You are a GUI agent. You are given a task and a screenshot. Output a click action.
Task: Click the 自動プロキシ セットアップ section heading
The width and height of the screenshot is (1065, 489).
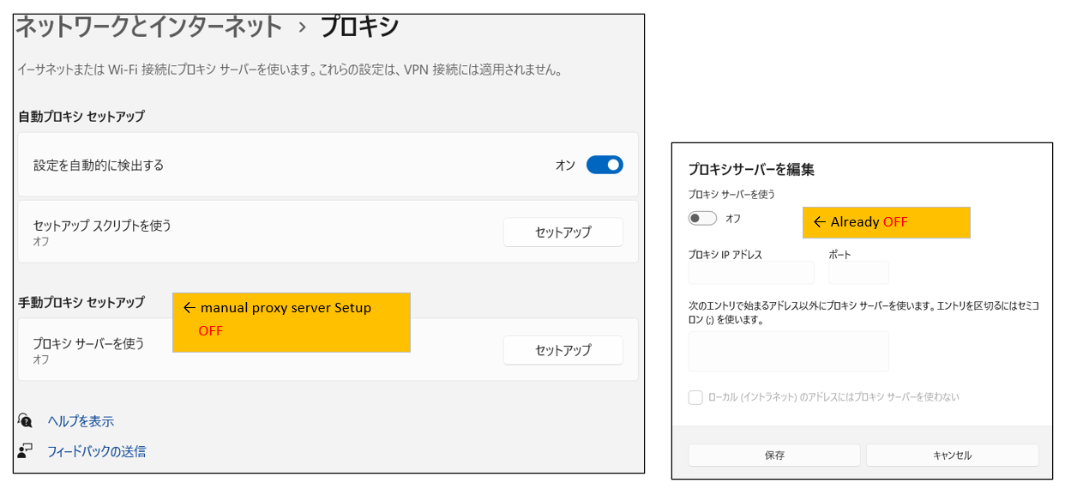pos(81,116)
